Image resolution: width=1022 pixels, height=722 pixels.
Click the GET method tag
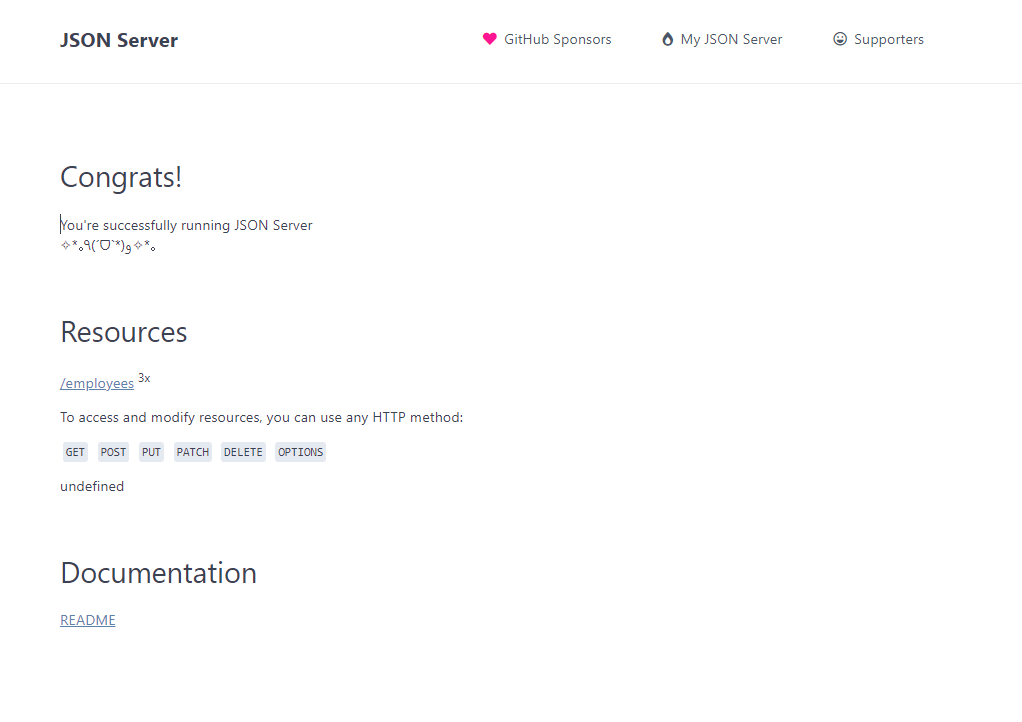[x=75, y=452]
